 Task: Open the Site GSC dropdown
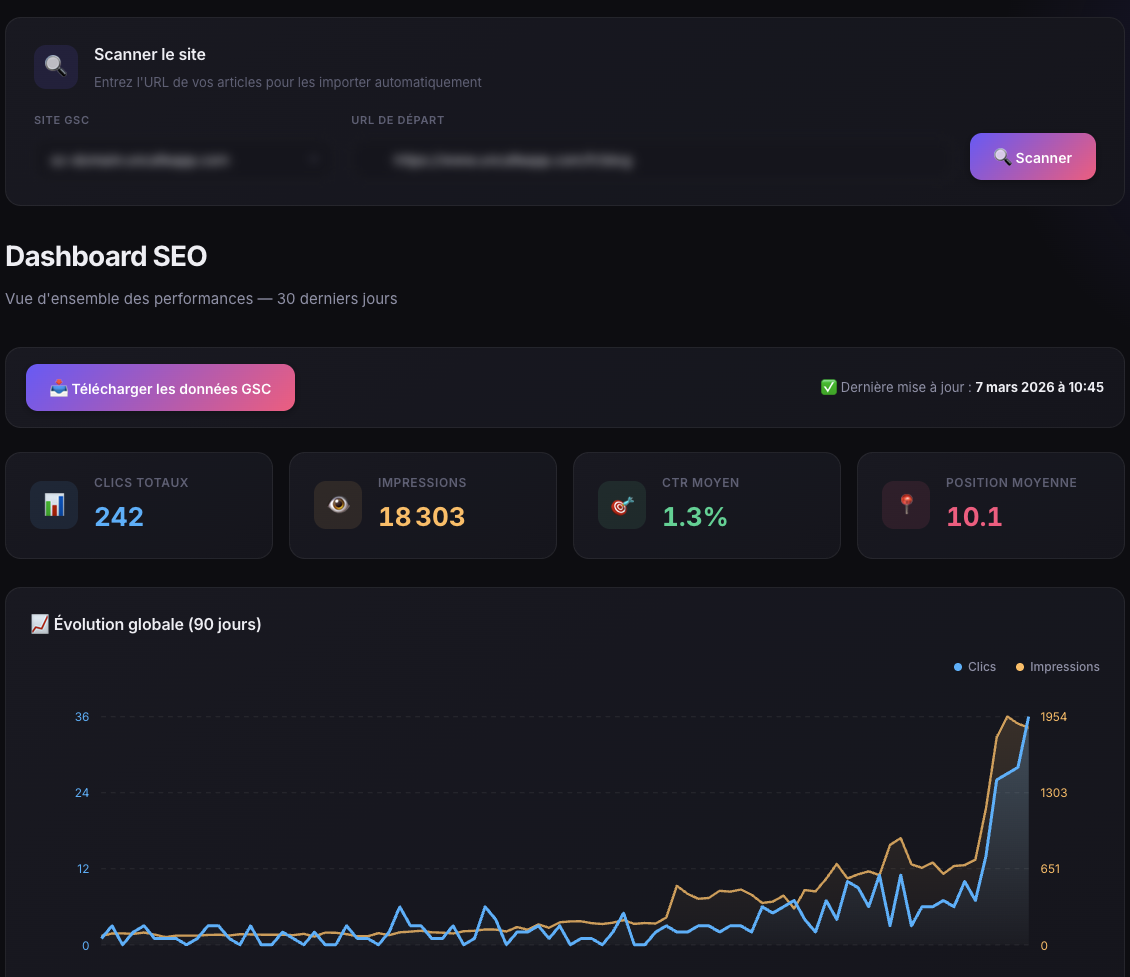179,159
